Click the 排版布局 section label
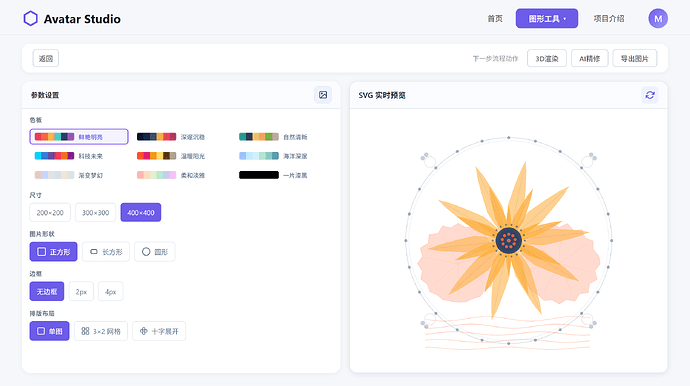Screen dimensions: 690x386 pos(42,313)
